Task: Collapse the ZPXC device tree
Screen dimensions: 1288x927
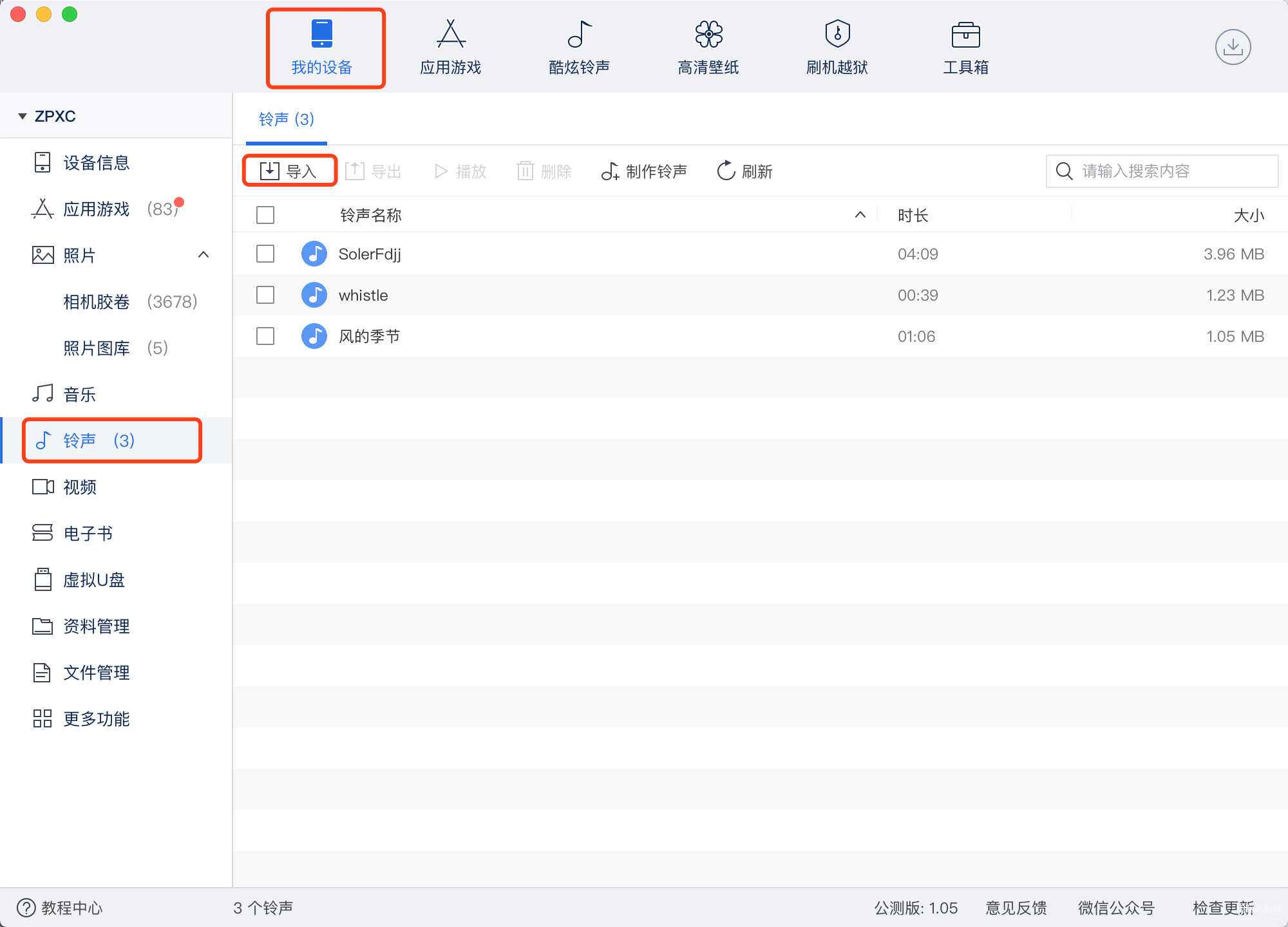Action: 23,117
